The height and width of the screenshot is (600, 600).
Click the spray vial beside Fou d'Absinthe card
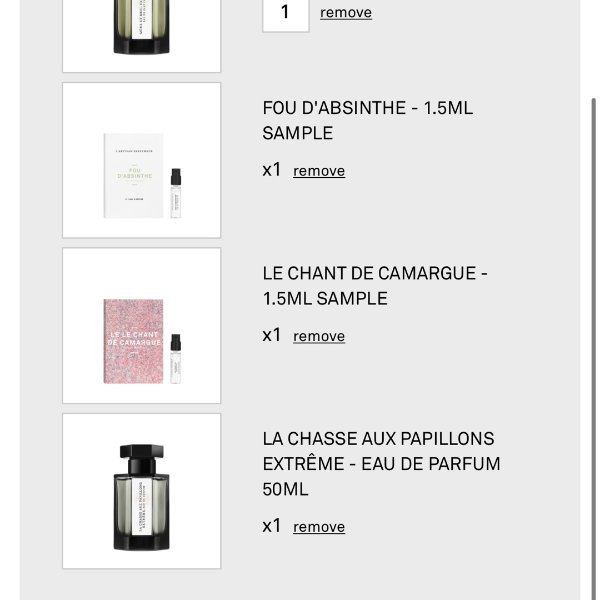coord(176,193)
